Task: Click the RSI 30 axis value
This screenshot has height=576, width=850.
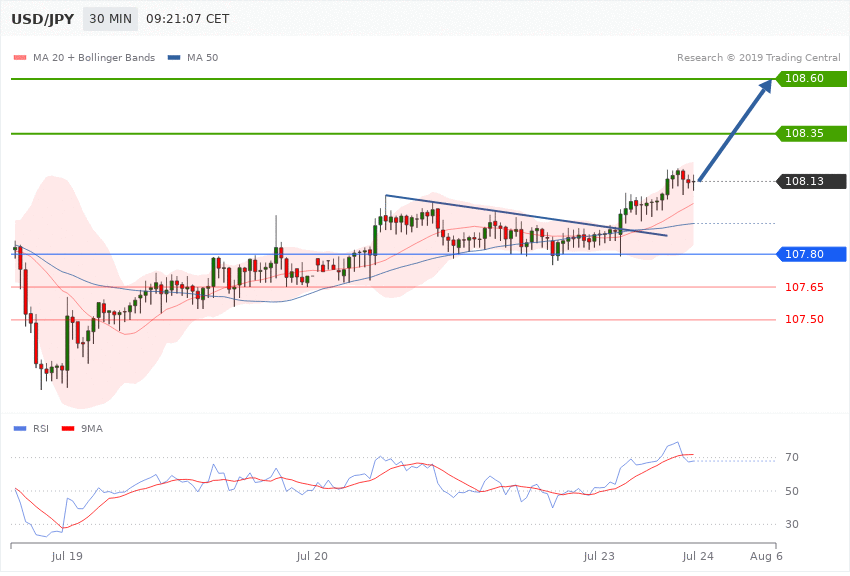Action: point(791,524)
